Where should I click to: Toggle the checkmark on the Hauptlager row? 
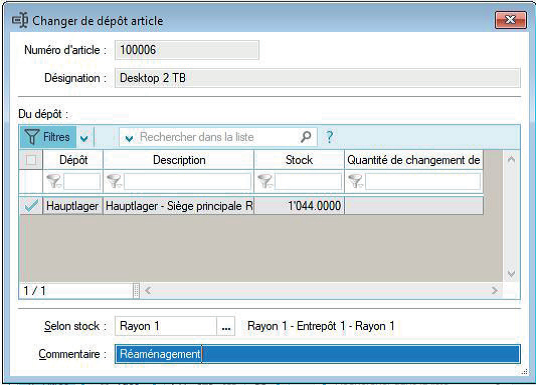click(31, 206)
